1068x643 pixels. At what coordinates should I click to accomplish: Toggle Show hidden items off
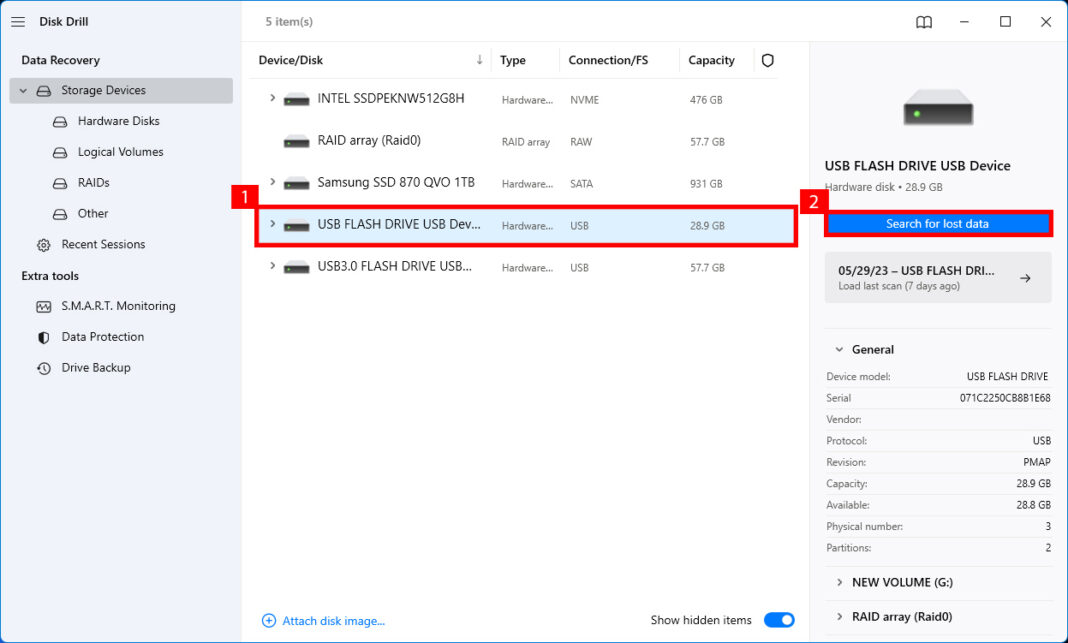779,619
